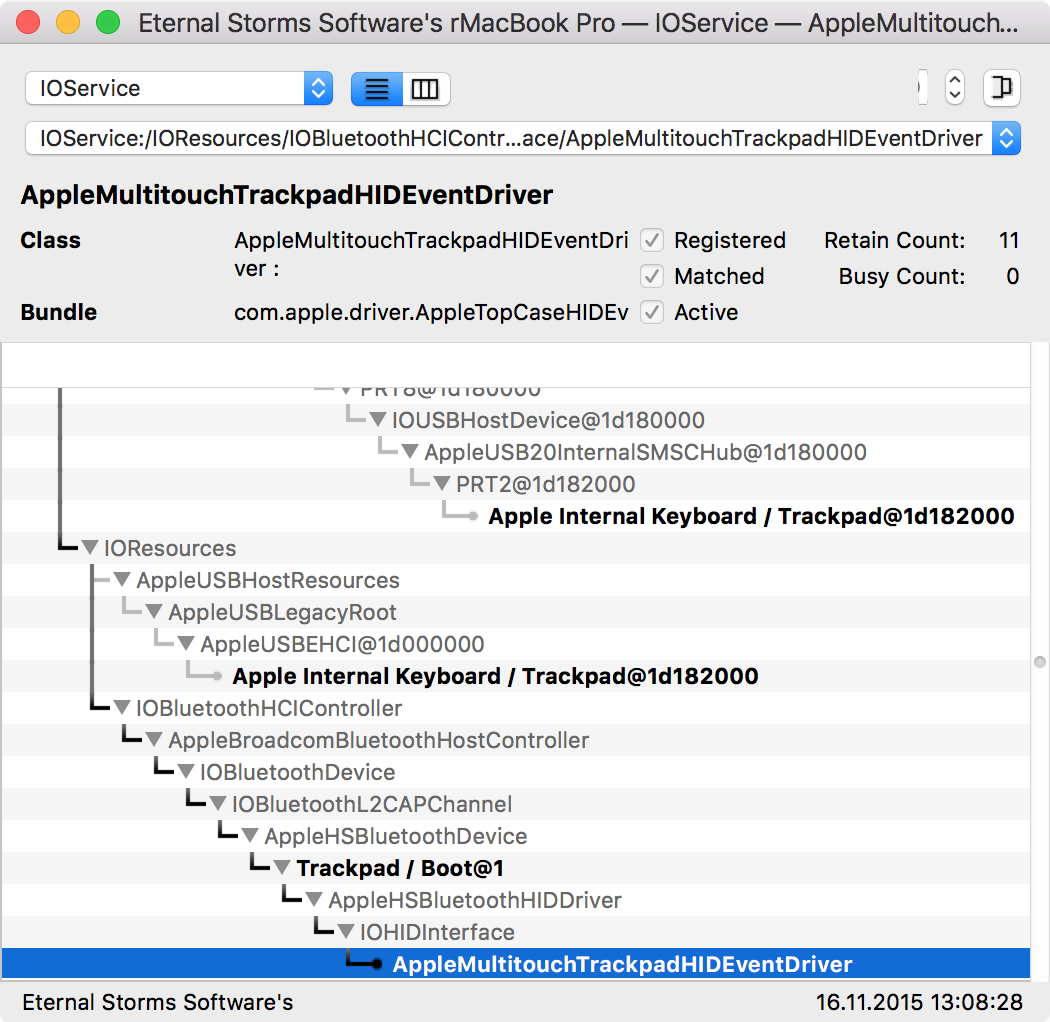Collapse the AppleHSBluetoothDevice node

click(x=250, y=836)
